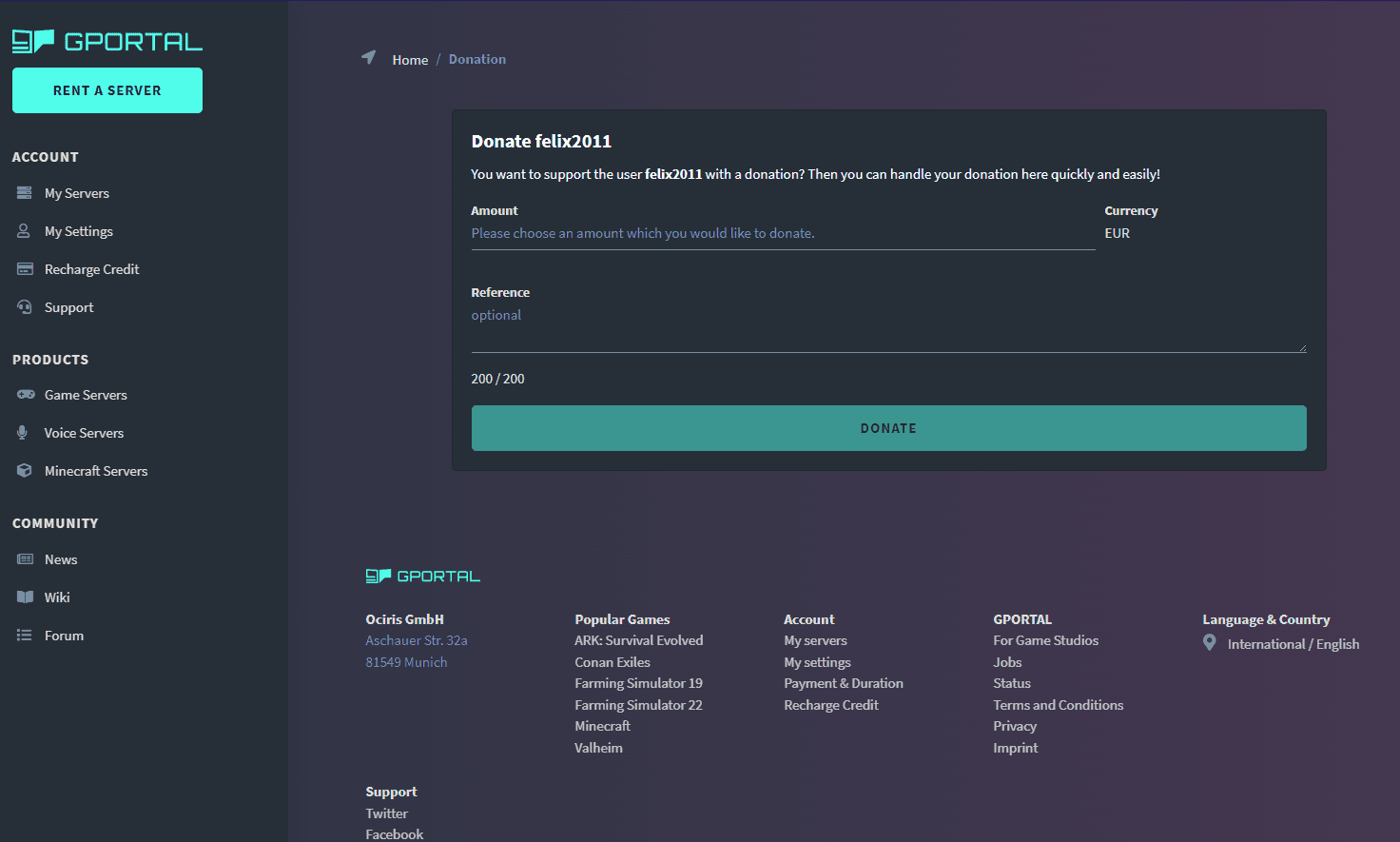
Task: Open footer My settings link
Action: [817, 662]
